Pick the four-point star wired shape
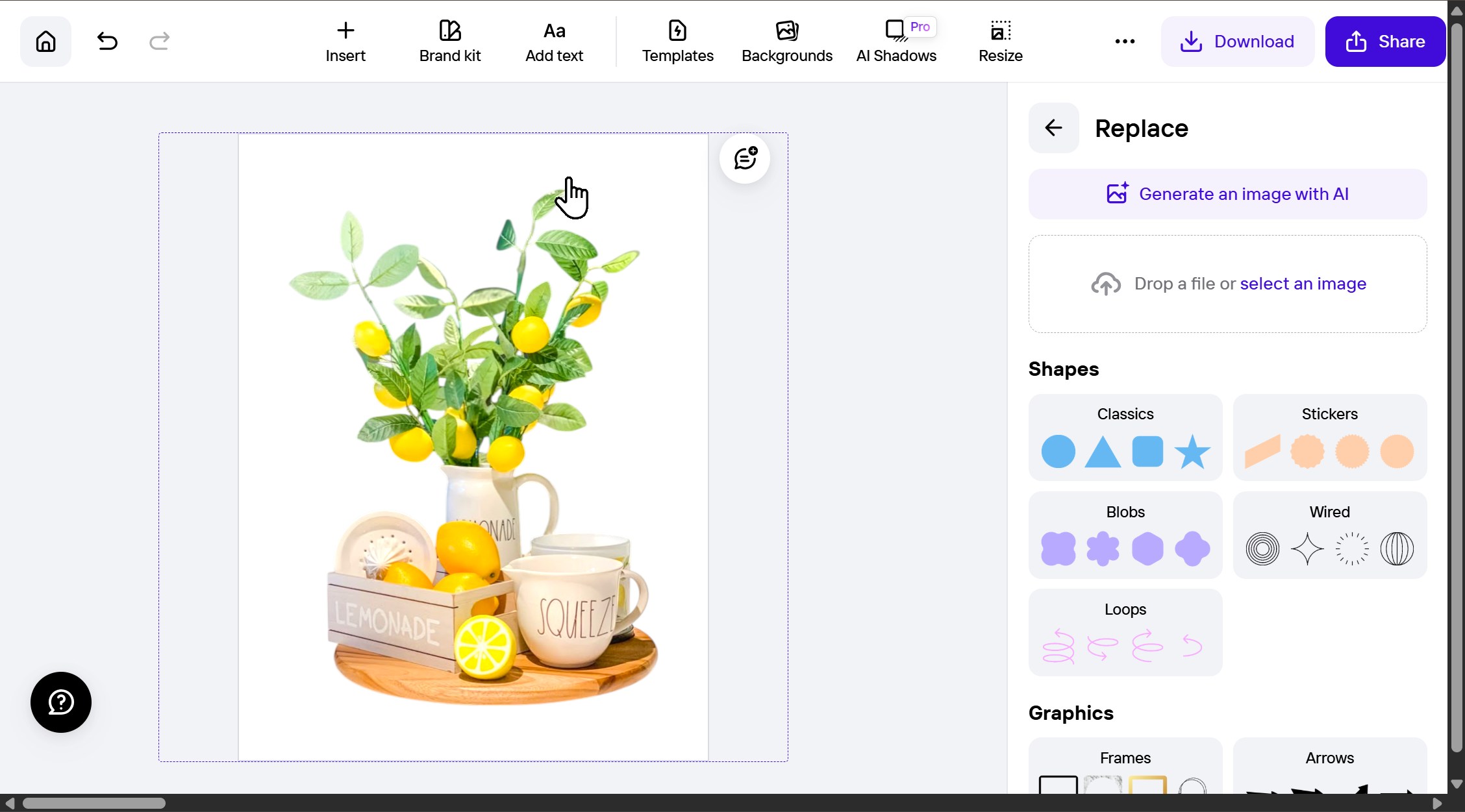 click(x=1307, y=549)
